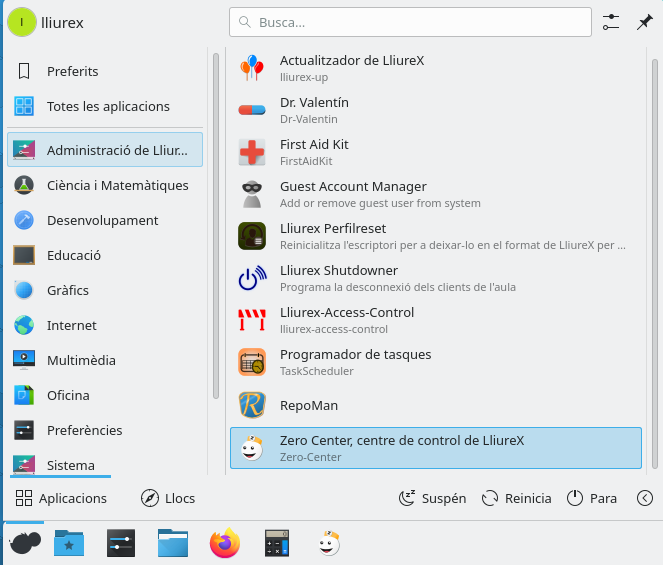Switch to the Aplicacions tab
Viewport: 663px width, 565px height.
(62, 498)
